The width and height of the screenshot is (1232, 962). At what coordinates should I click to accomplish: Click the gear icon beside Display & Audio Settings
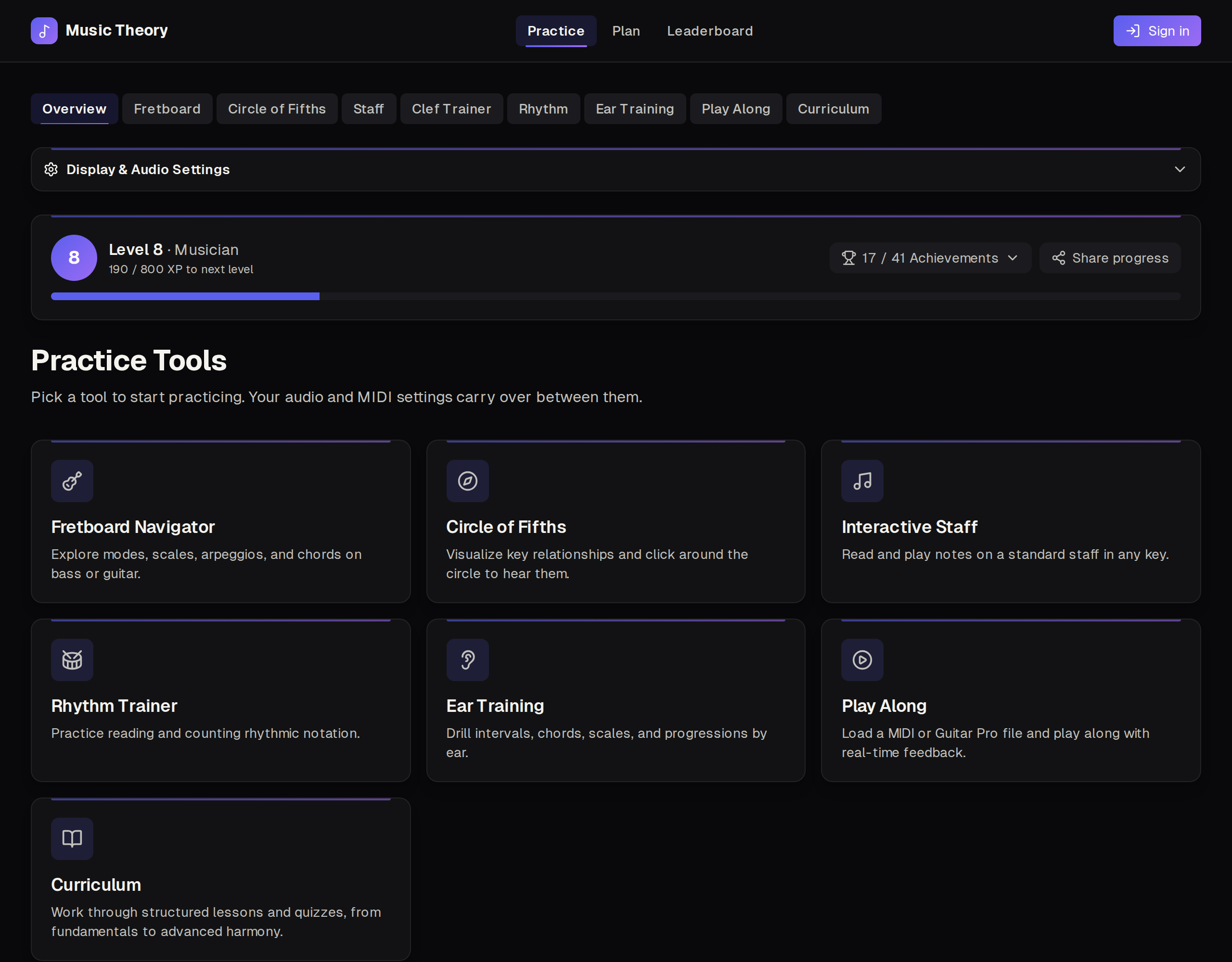[51, 169]
